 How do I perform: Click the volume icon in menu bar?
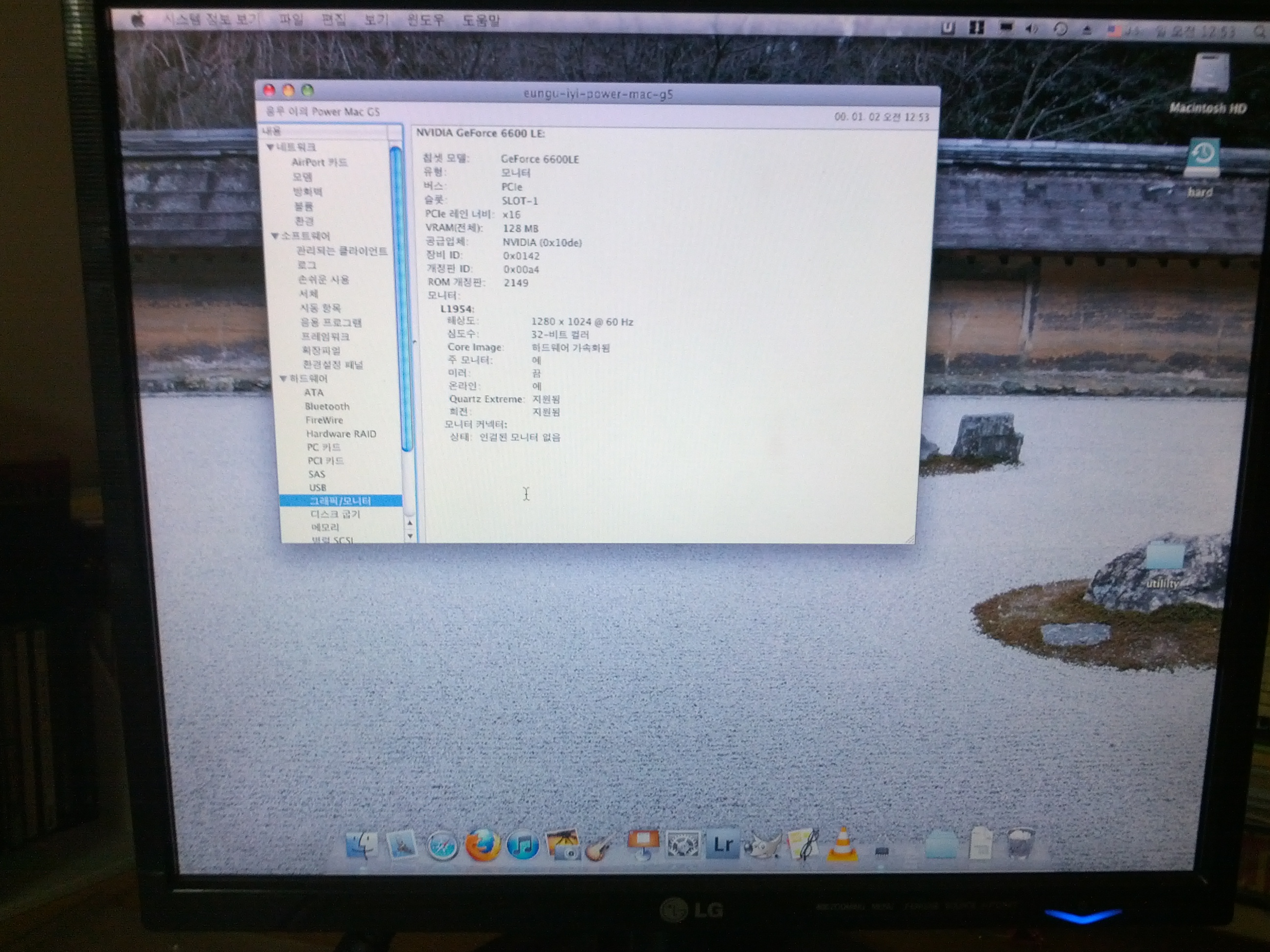point(1031,29)
